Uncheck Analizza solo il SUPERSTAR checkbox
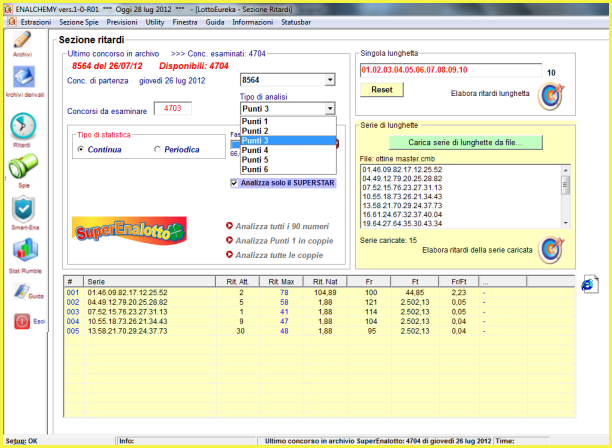Viewport: 612px width, 448px height. [x=234, y=183]
